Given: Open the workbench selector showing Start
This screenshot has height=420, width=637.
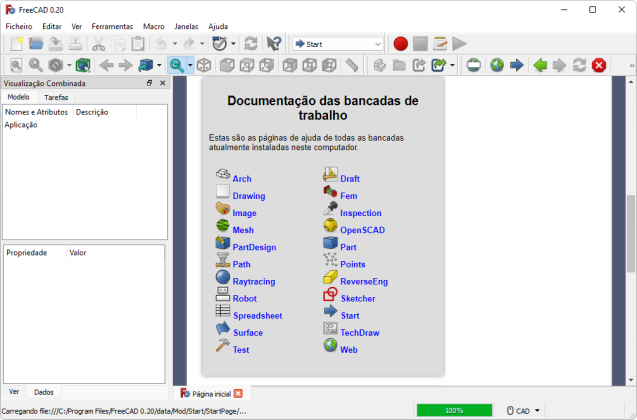Looking at the screenshot, I should click(338, 44).
